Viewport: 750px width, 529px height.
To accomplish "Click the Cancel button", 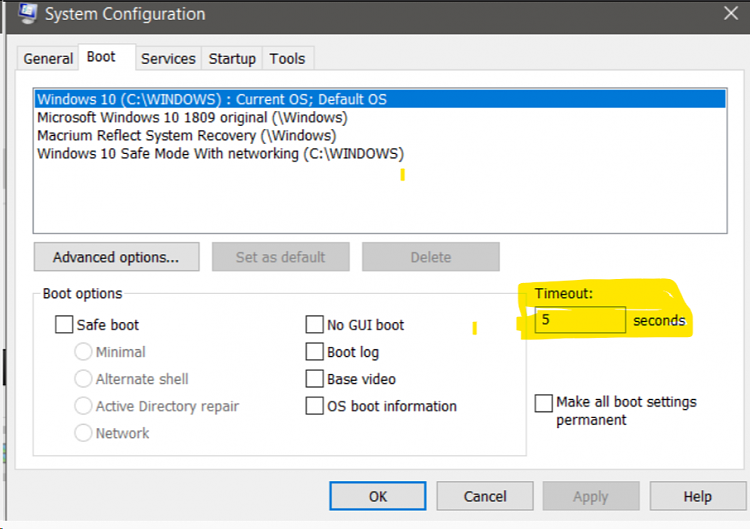I will point(485,496).
